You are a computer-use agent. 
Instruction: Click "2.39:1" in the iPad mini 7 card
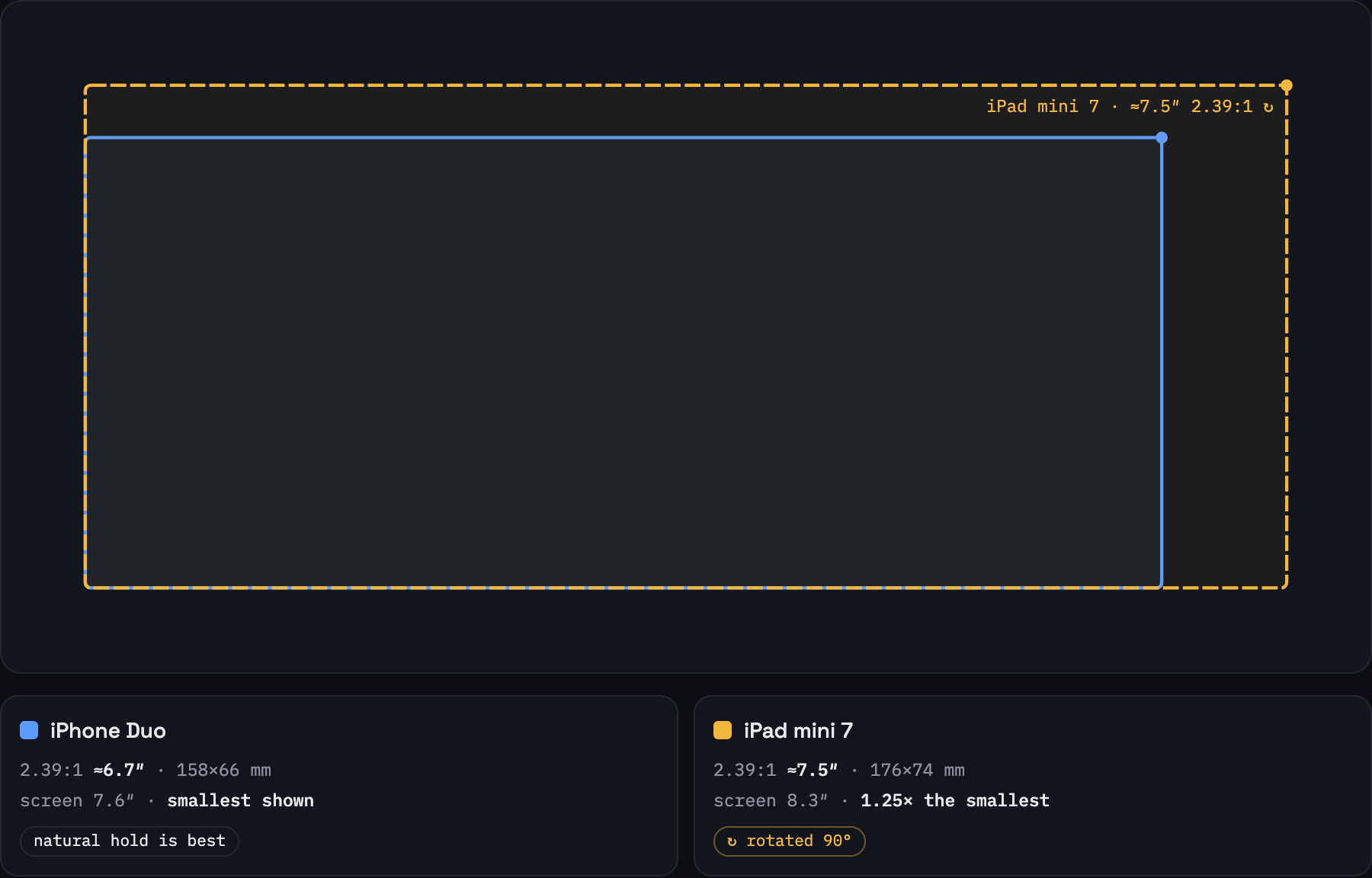[745, 771]
